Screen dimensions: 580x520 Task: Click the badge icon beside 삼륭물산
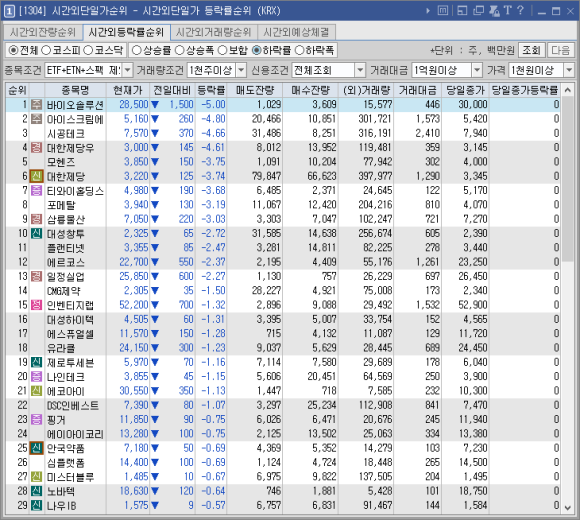(x=36, y=219)
